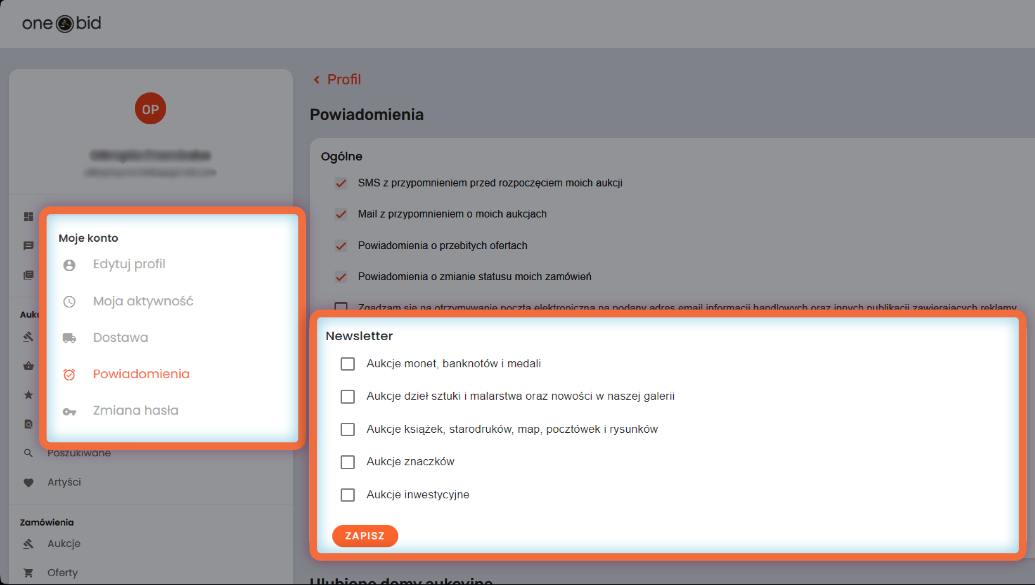Select Zmiana hasła menu item
This screenshot has width=1035, height=585.
[136, 411]
